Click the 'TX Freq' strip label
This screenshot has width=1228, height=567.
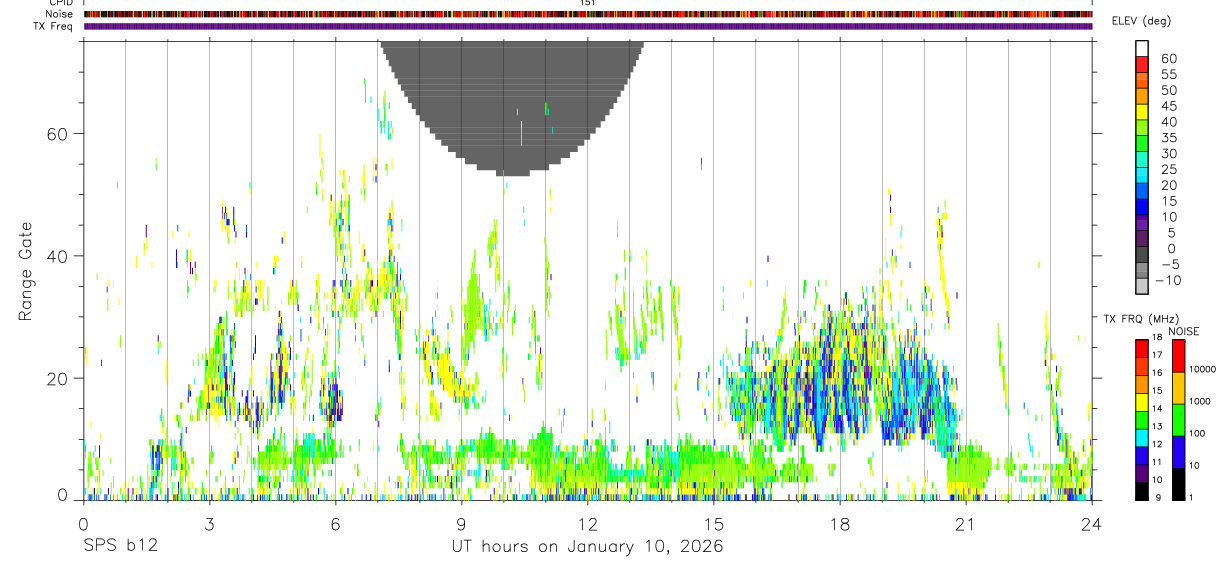(54, 26)
